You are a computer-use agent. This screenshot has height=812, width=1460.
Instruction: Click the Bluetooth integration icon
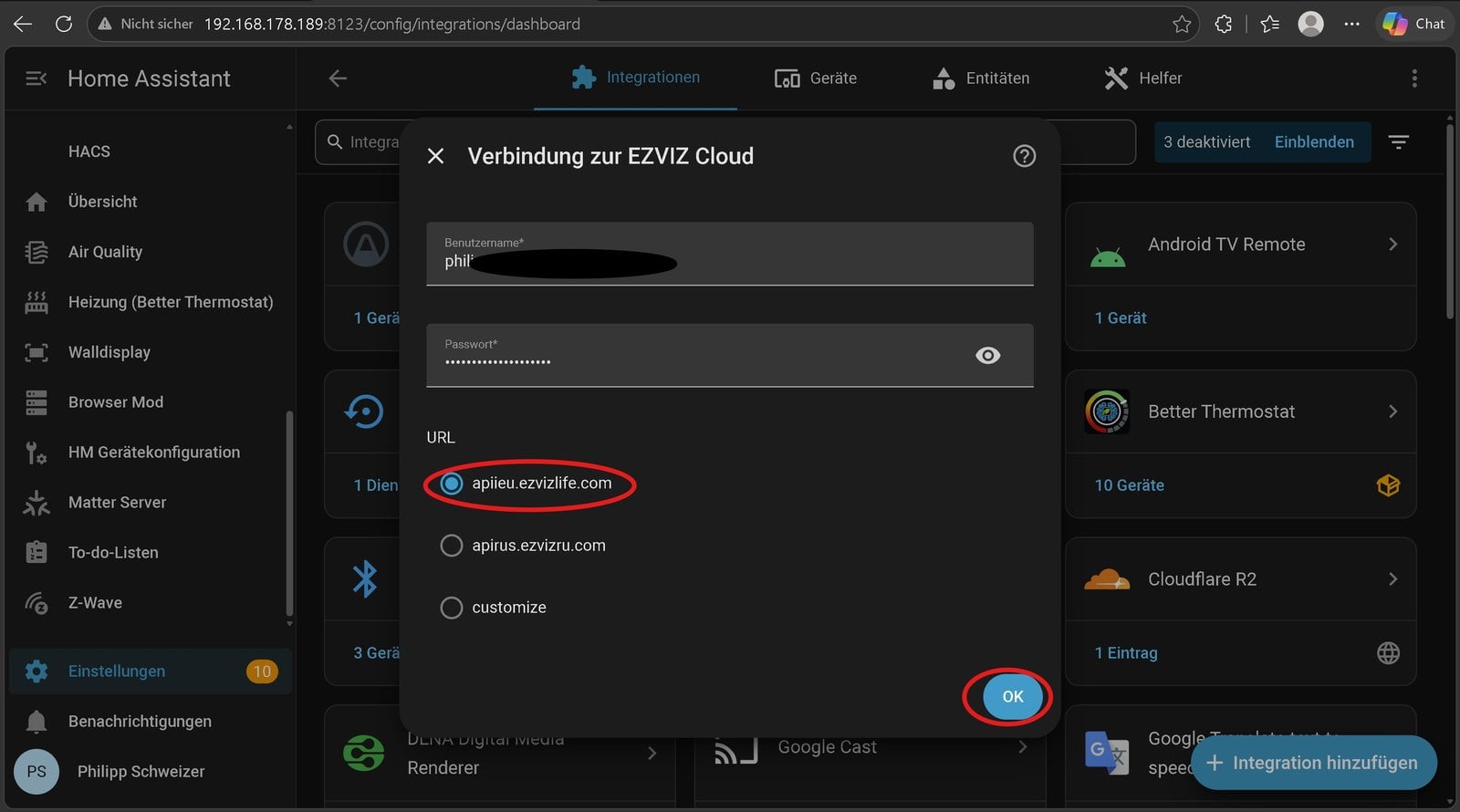pyautogui.click(x=365, y=579)
